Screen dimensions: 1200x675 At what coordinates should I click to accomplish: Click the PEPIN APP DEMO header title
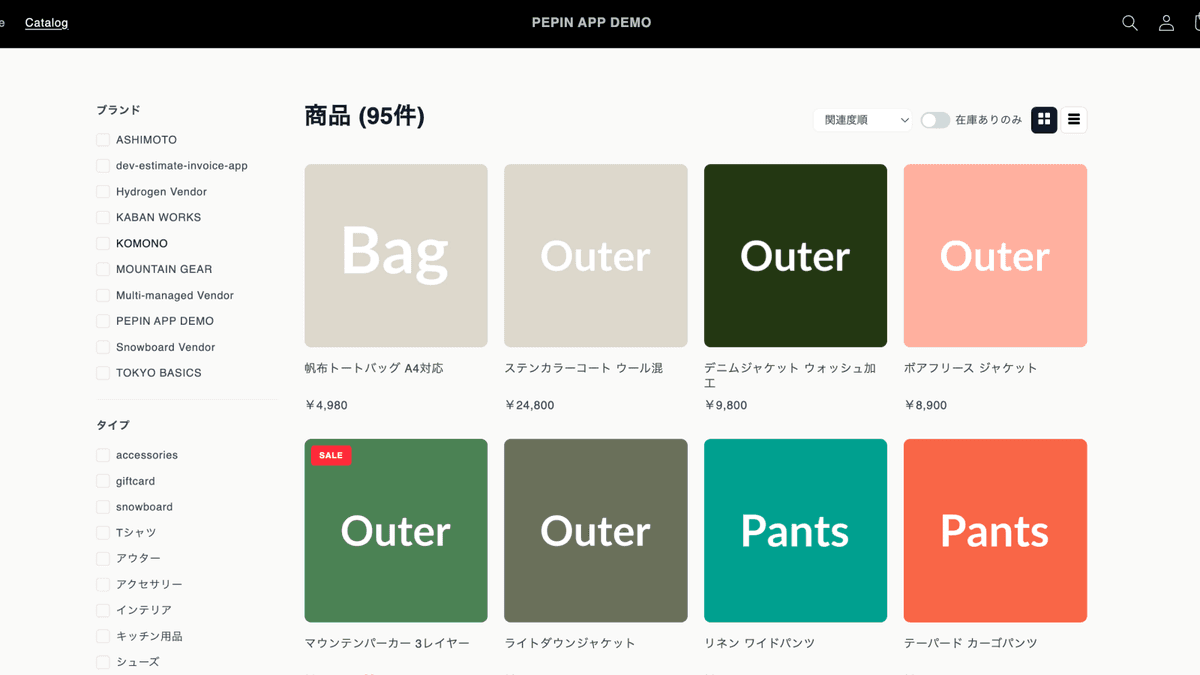(591, 22)
